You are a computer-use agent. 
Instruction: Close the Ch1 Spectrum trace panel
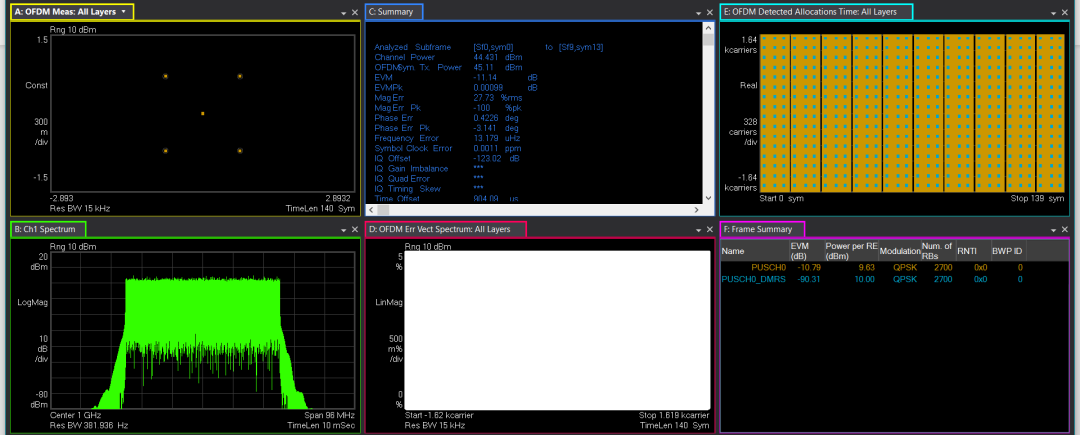click(x=354, y=231)
